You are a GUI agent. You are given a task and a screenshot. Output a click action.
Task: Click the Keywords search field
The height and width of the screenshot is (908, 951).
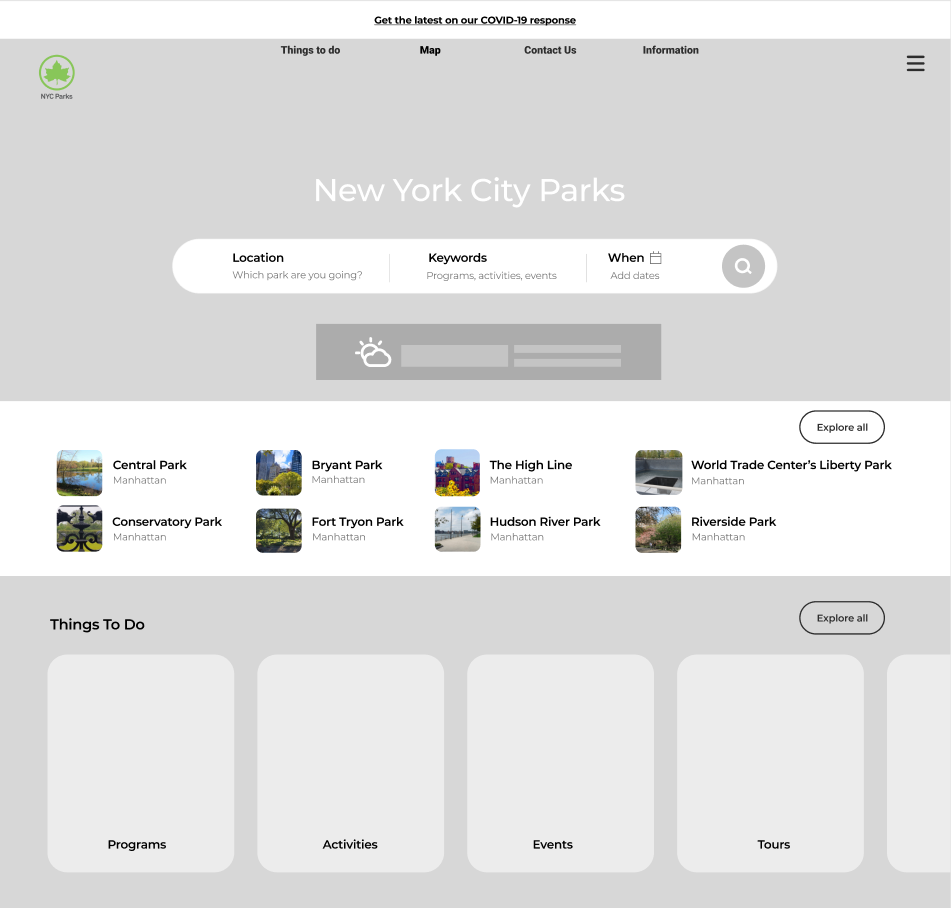tap(491, 266)
